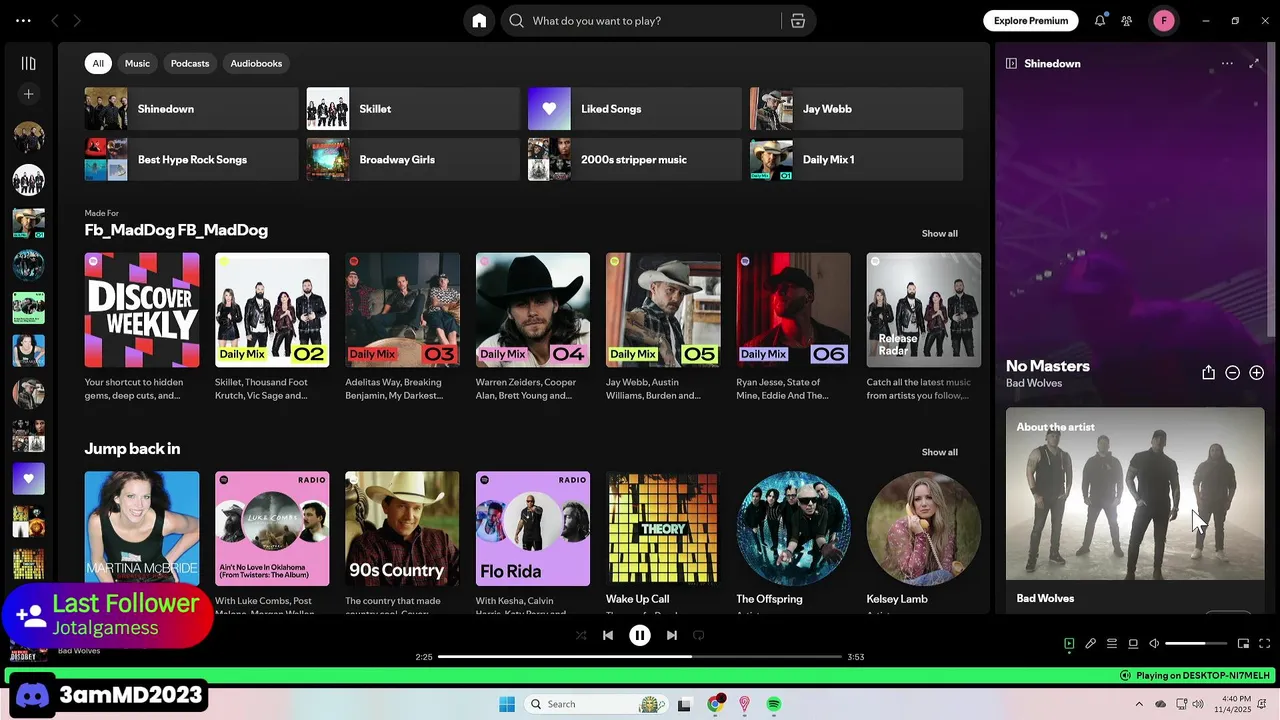Image resolution: width=1280 pixels, height=720 pixels.
Task: Open Connect to a device
Action: [x=1133, y=644]
